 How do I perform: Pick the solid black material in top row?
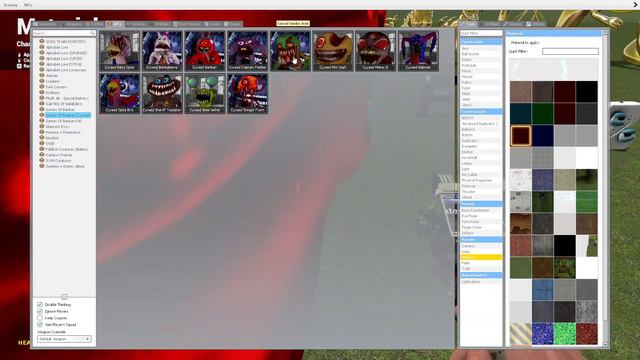coord(587,91)
